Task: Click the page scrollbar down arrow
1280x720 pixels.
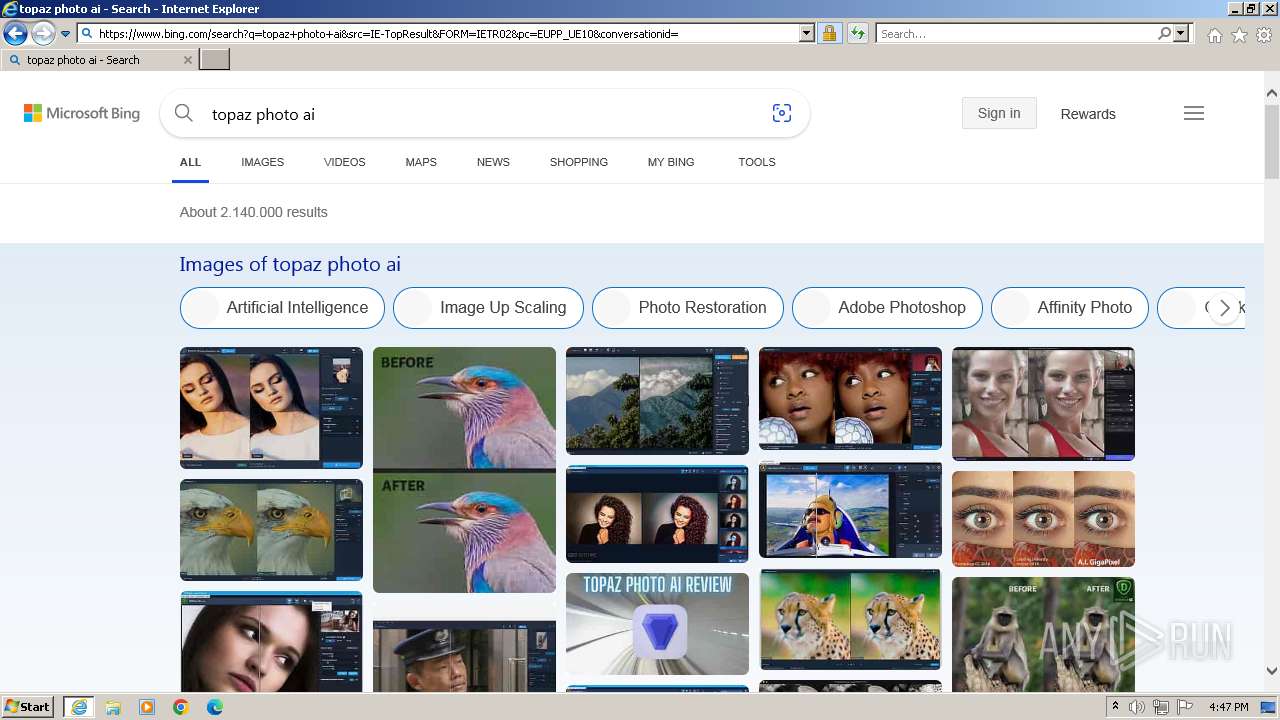Action: pos(1272,671)
